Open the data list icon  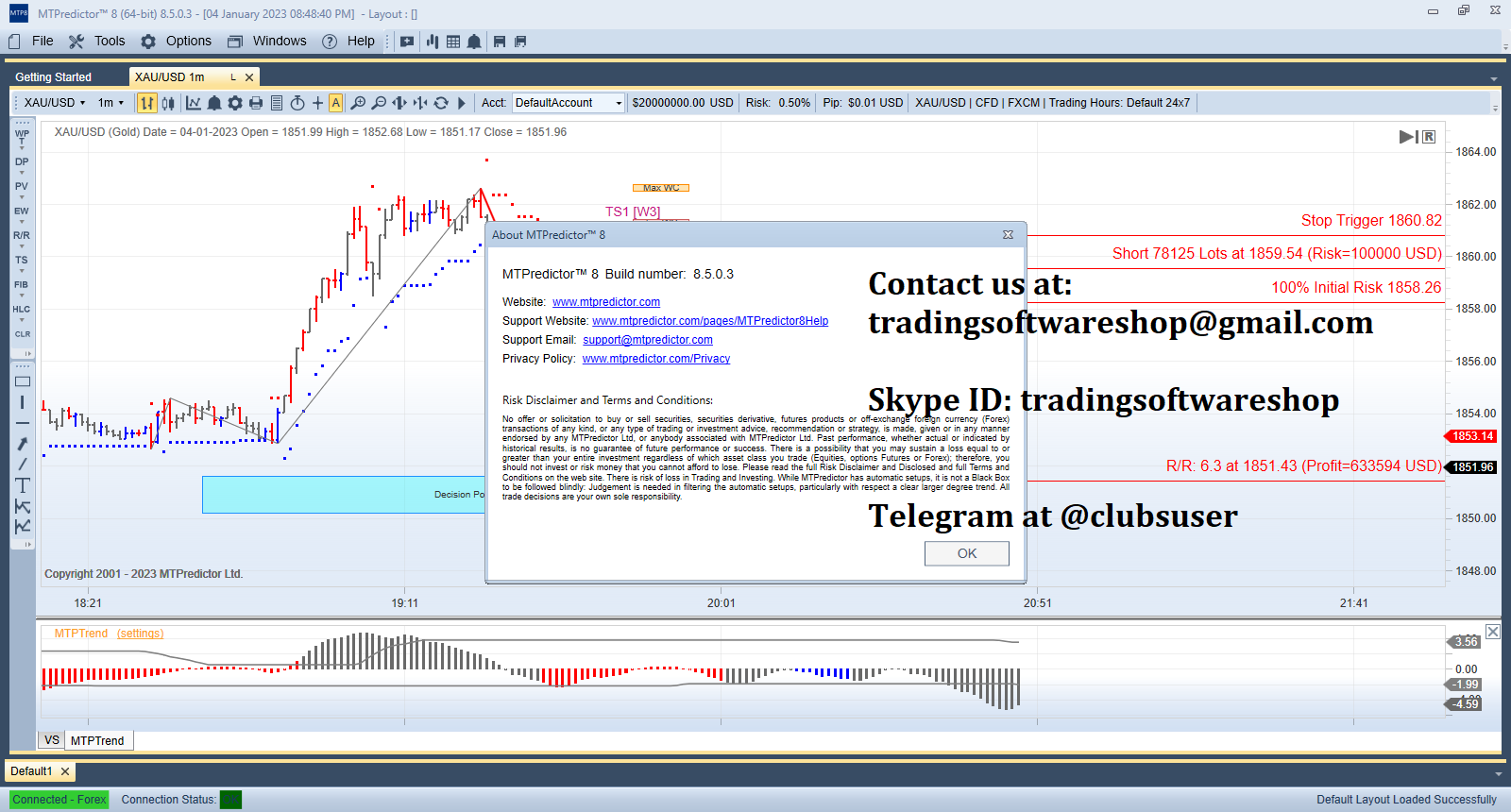point(277,103)
